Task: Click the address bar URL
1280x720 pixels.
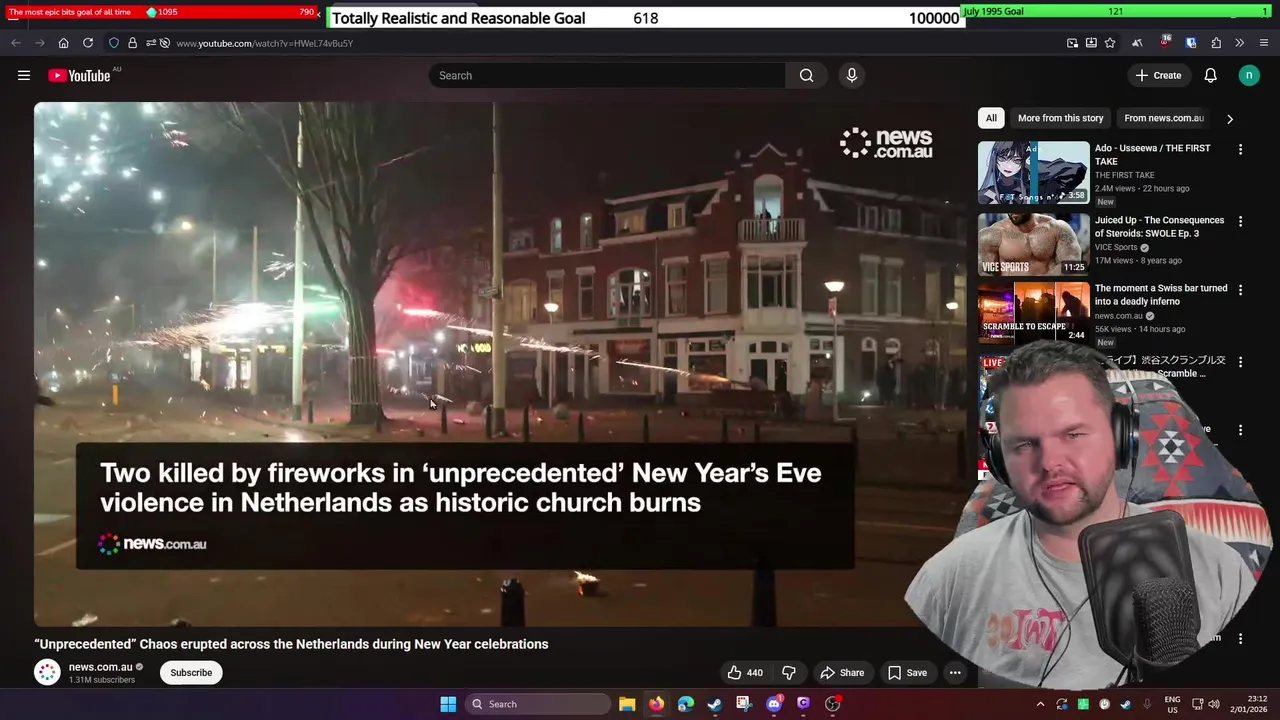Action: [x=265, y=43]
